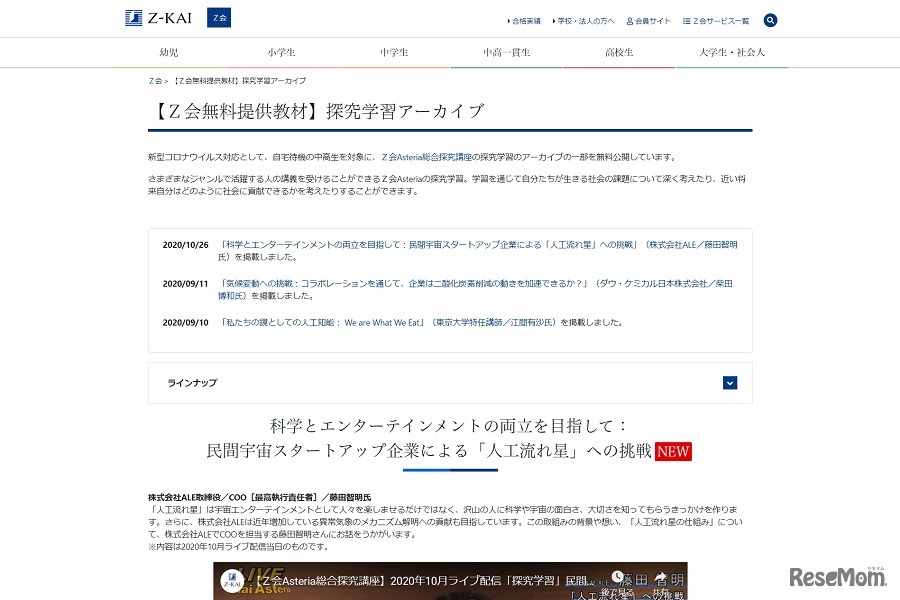Click the blue Z会 square badge

point(218,17)
